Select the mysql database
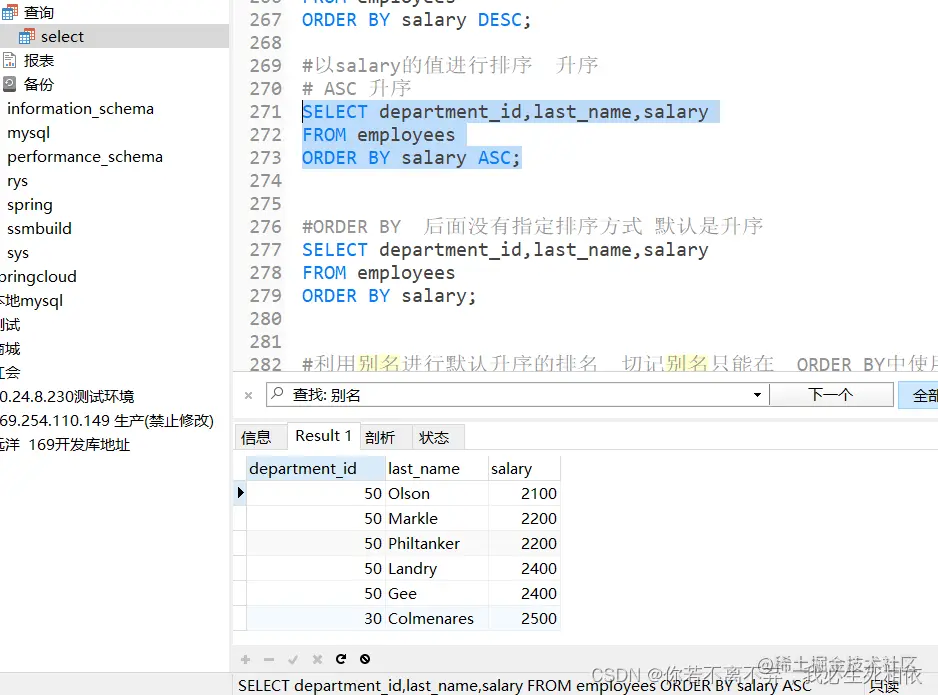Viewport: 938px width, 695px height. tap(28, 133)
